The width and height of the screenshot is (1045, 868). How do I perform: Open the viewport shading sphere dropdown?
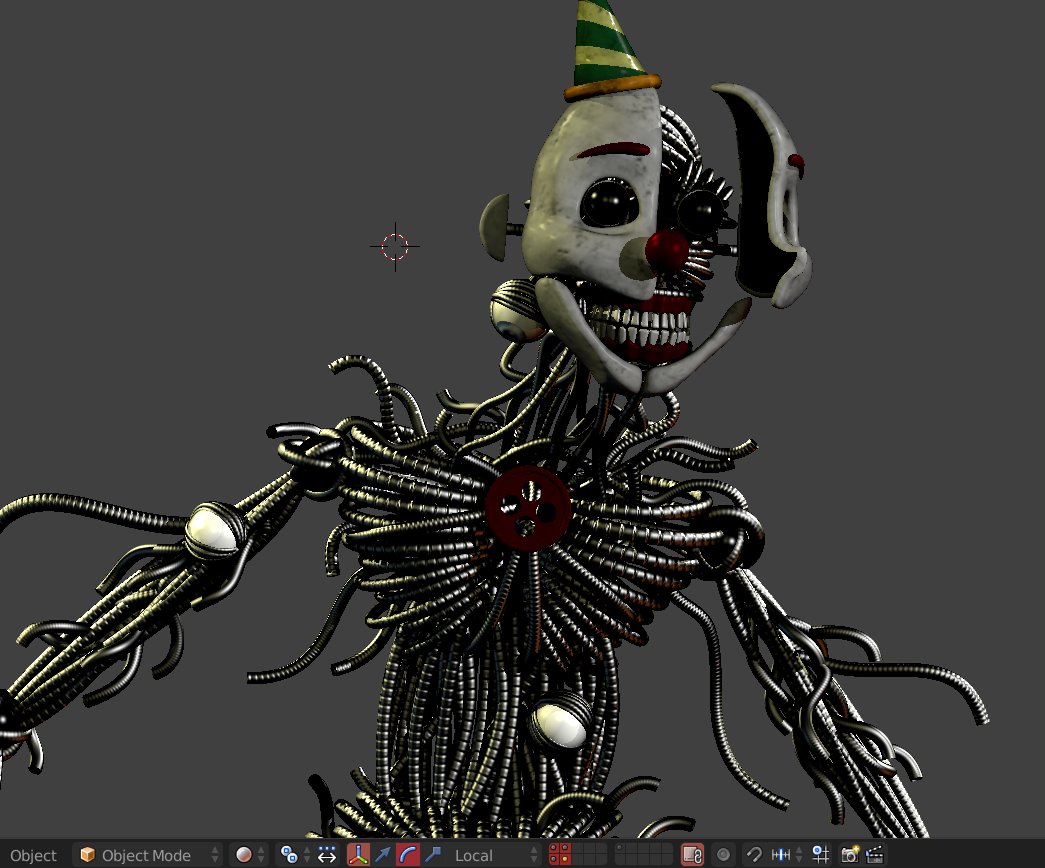[x=251, y=855]
